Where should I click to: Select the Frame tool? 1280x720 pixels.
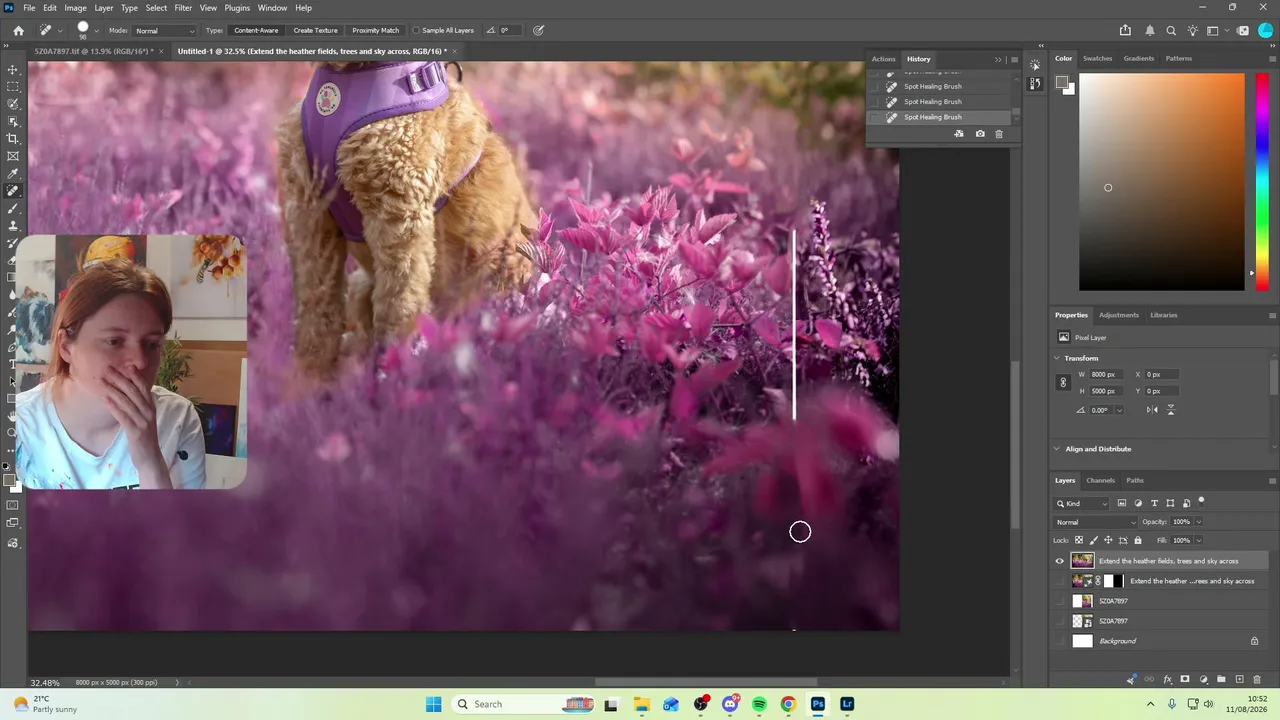tap(13, 156)
